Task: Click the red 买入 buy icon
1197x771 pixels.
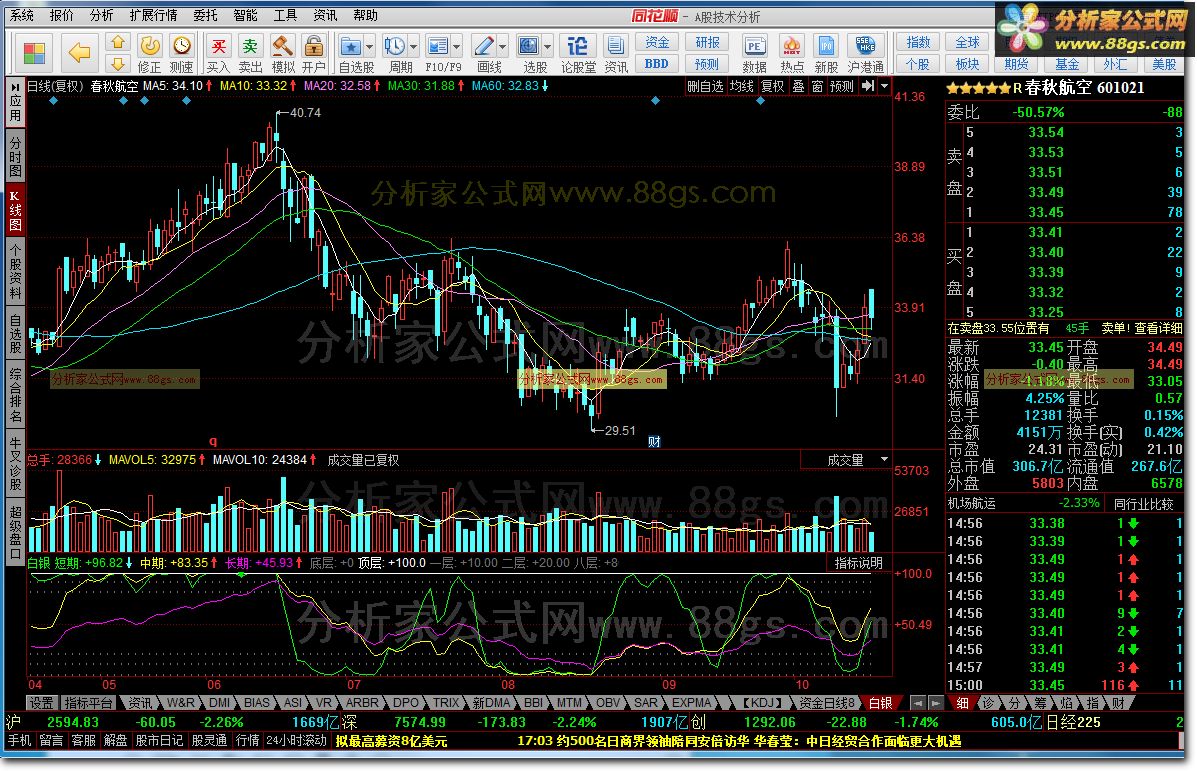Action: click(218, 47)
